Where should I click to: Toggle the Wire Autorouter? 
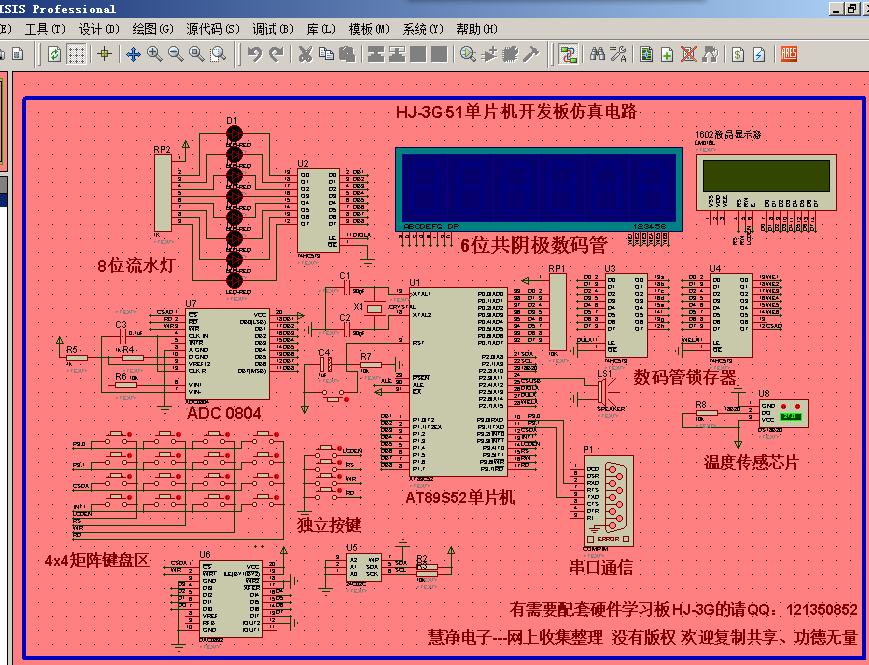pyautogui.click(x=568, y=54)
